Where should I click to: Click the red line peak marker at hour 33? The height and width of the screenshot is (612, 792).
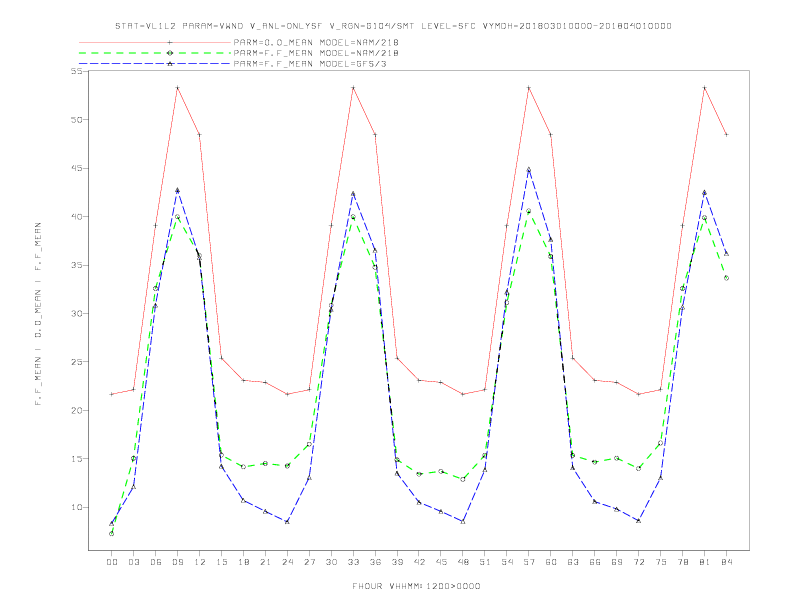[353, 88]
